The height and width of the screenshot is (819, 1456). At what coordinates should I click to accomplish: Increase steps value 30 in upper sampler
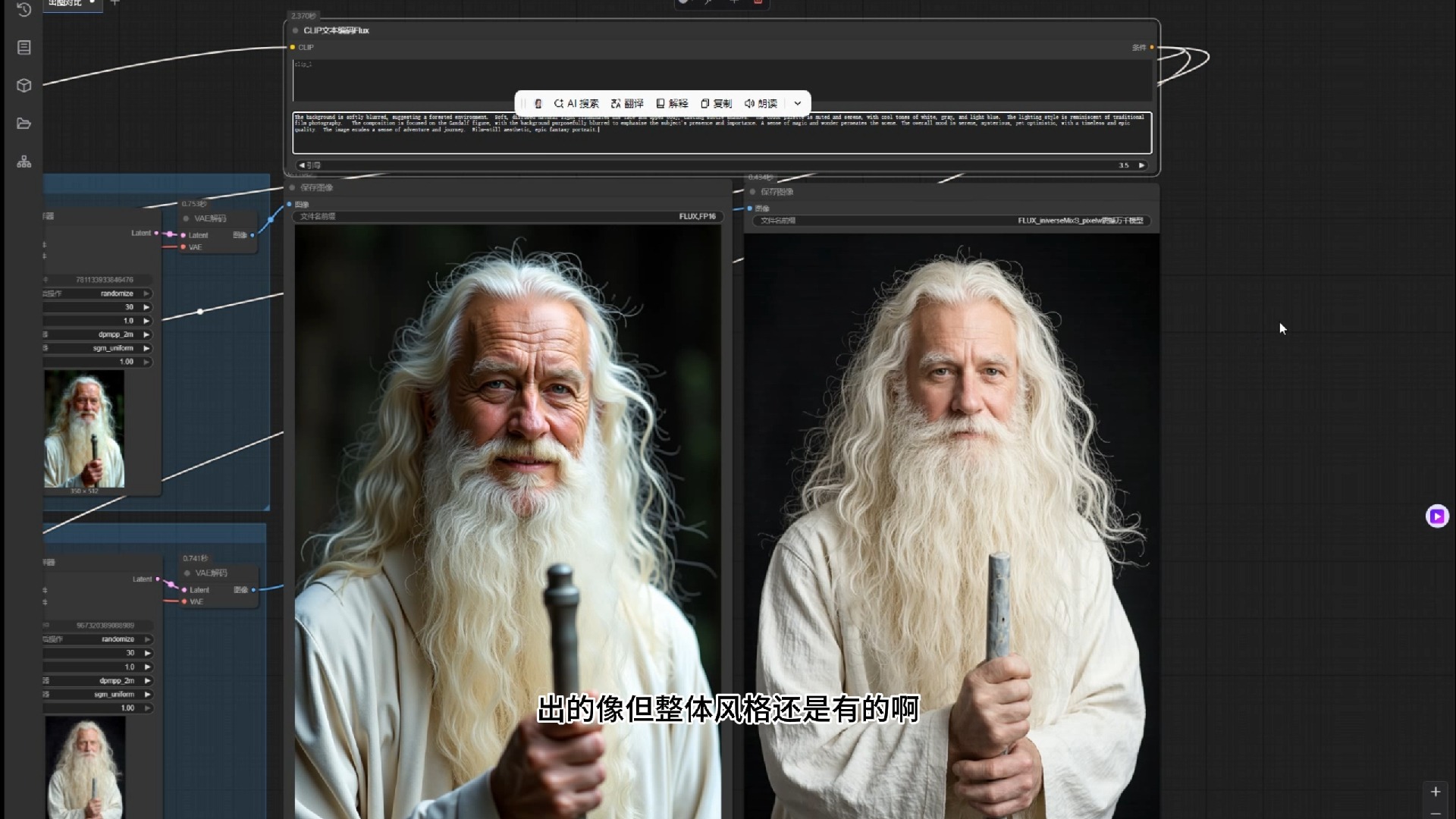[x=146, y=307]
